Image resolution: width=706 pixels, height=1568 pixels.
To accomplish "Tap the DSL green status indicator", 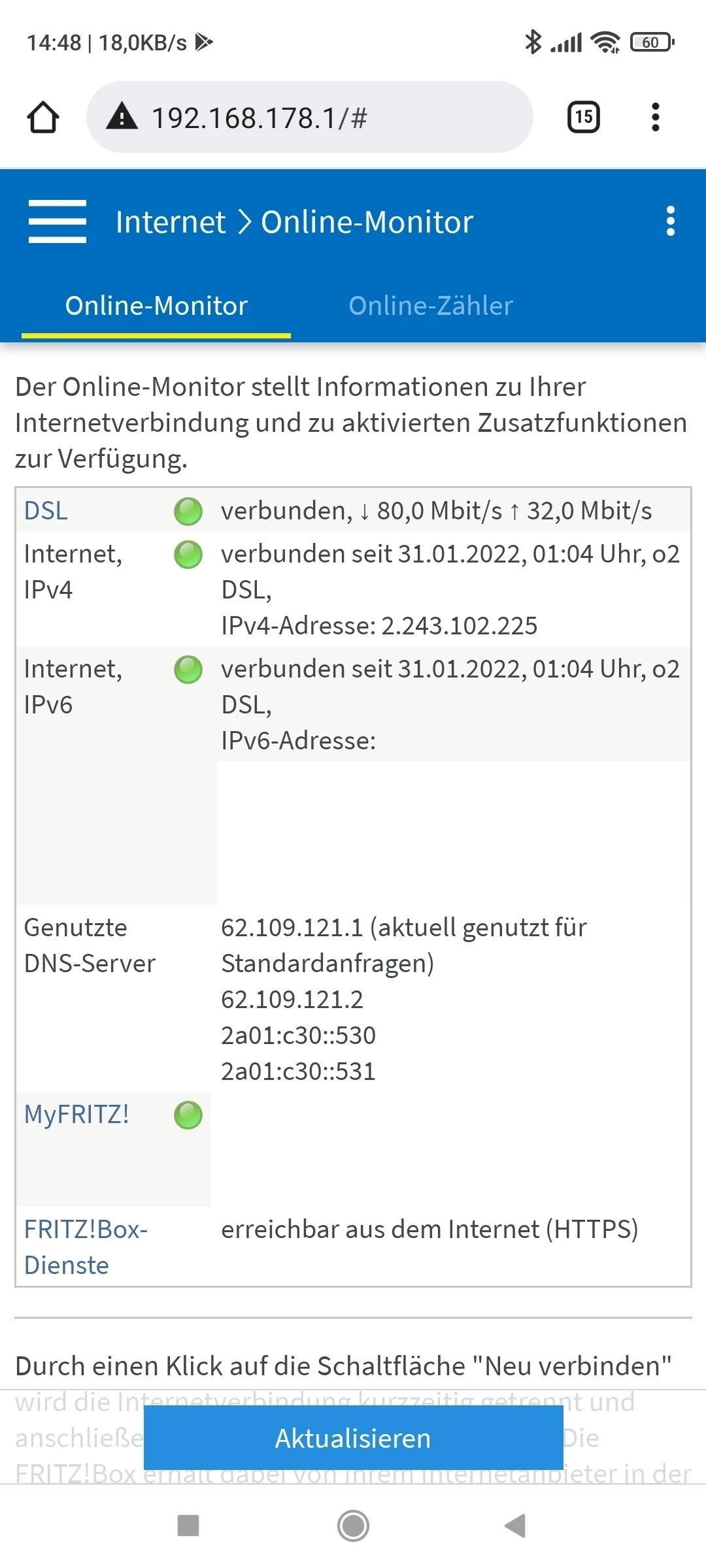I will [x=188, y=512].
